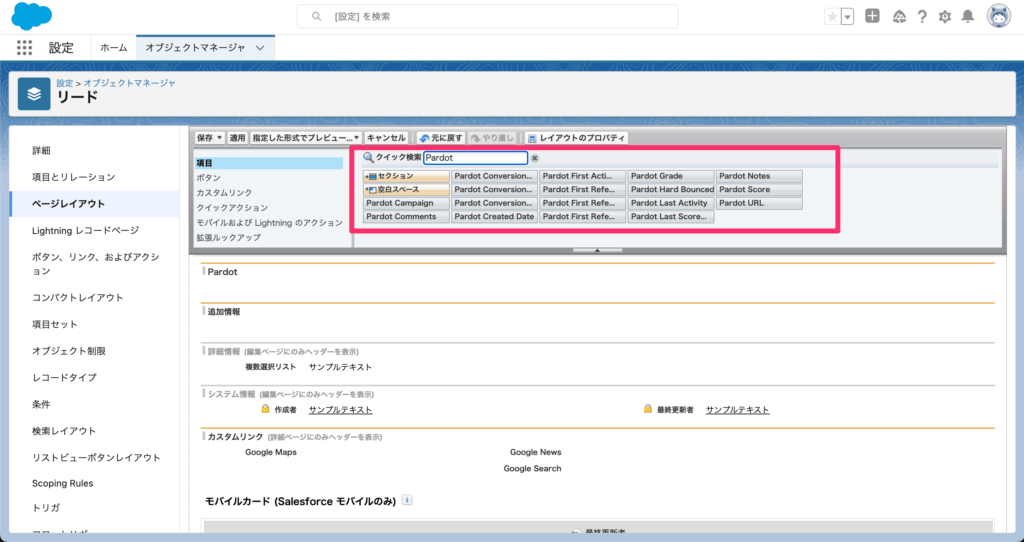Switch to the ホーム tab
Viewport: 1024px width, 542px height.
point(114,48)
